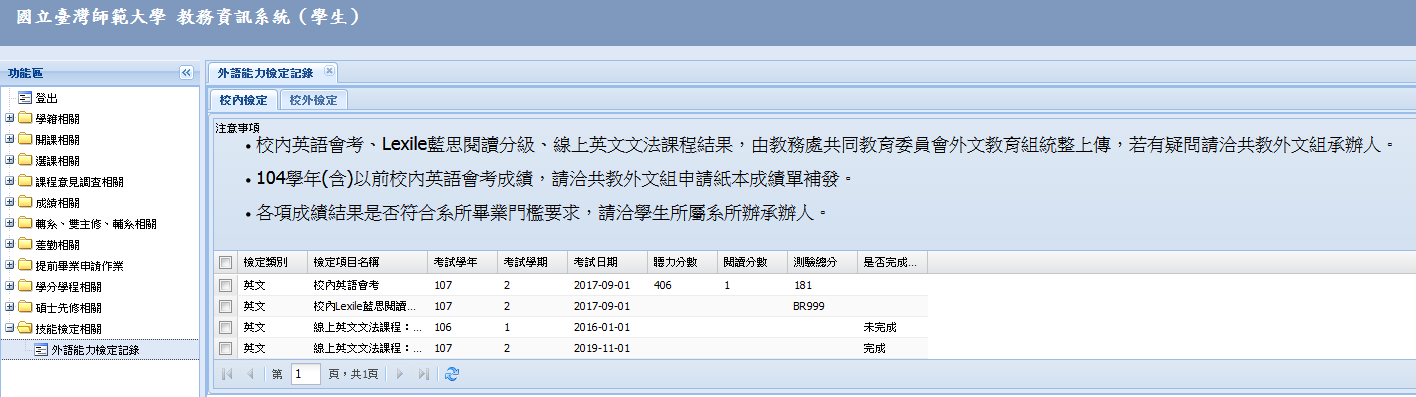
Task: Click the 選課相關 folder icon
Action: 25,161
